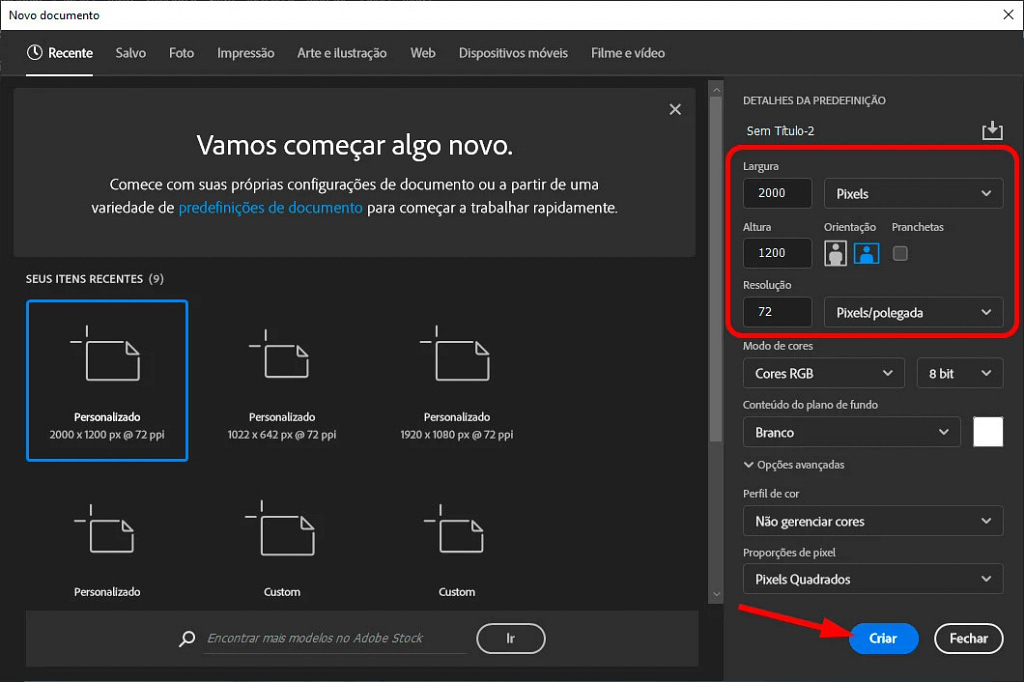Follow the predefinições de documento link

pos(270,208)
